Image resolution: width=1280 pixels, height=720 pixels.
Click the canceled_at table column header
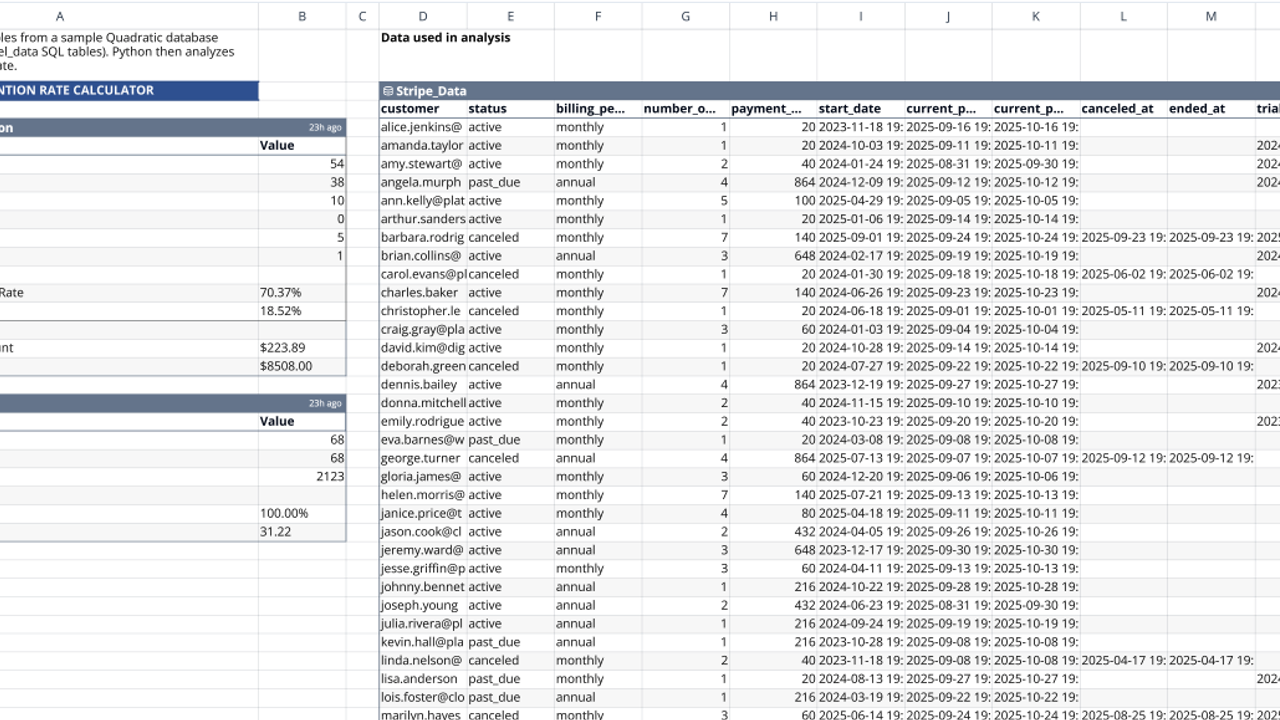[x=1123, y=109]
